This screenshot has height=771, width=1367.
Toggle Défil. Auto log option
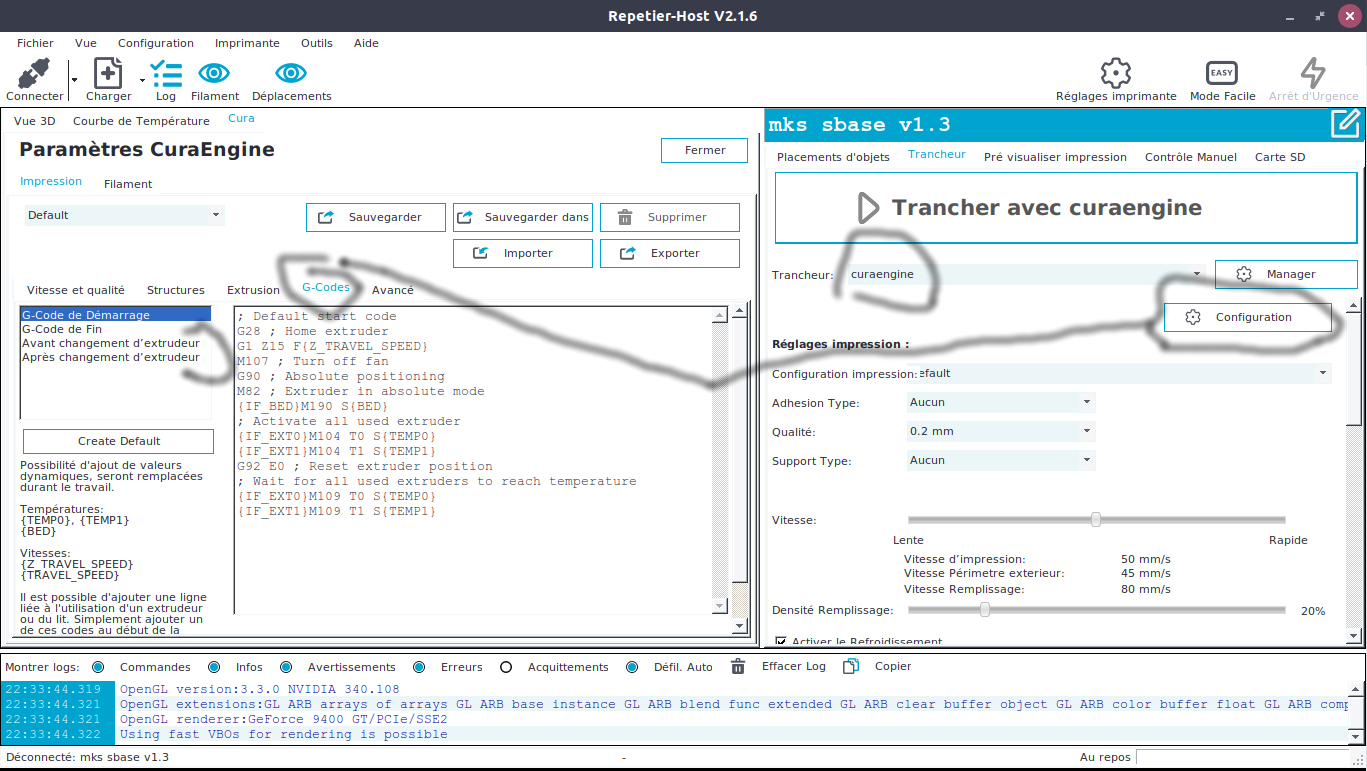coord(632,667)
